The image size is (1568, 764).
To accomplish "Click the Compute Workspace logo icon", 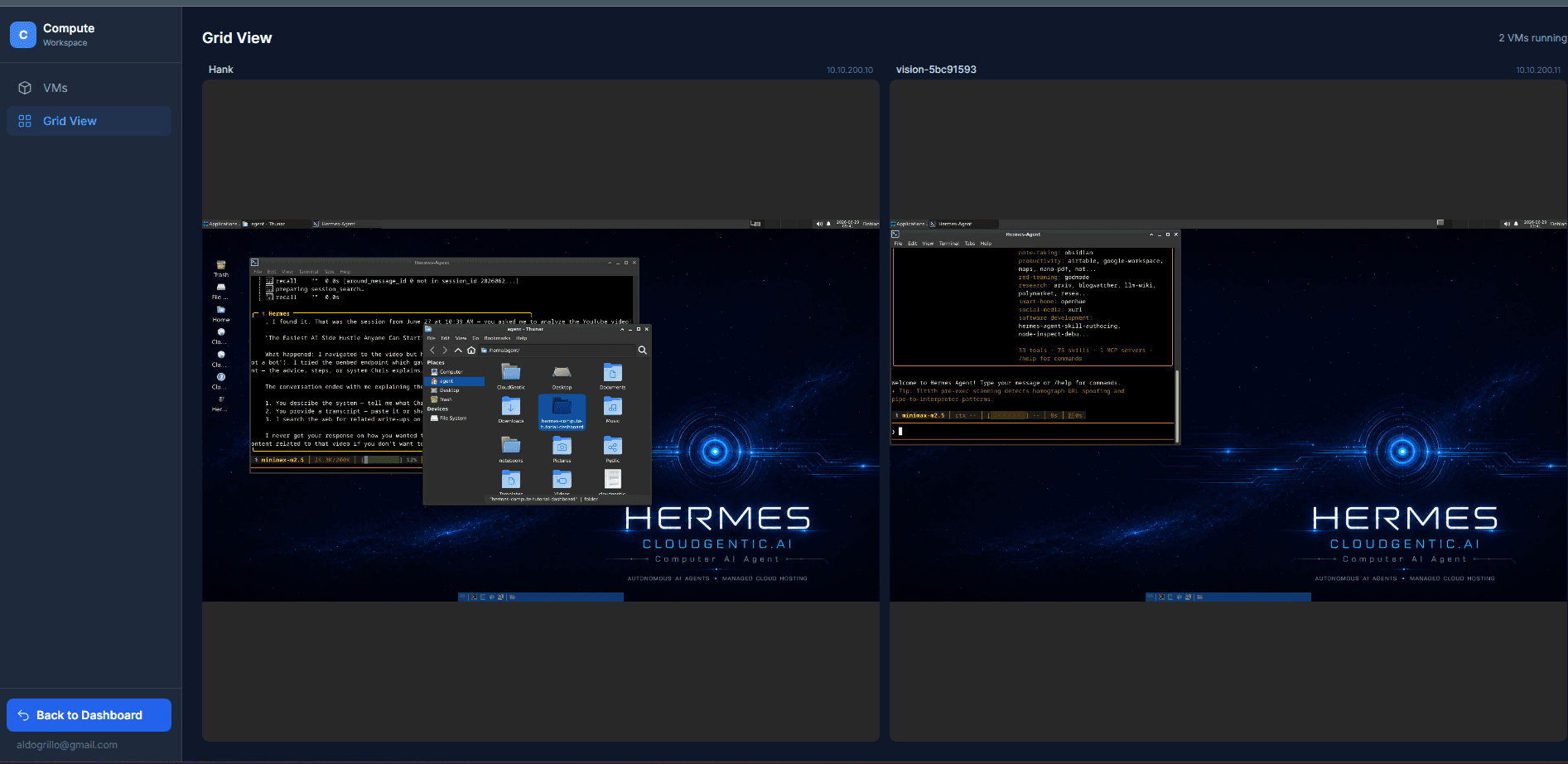I will pyautogui.click(x=23, y=35).
